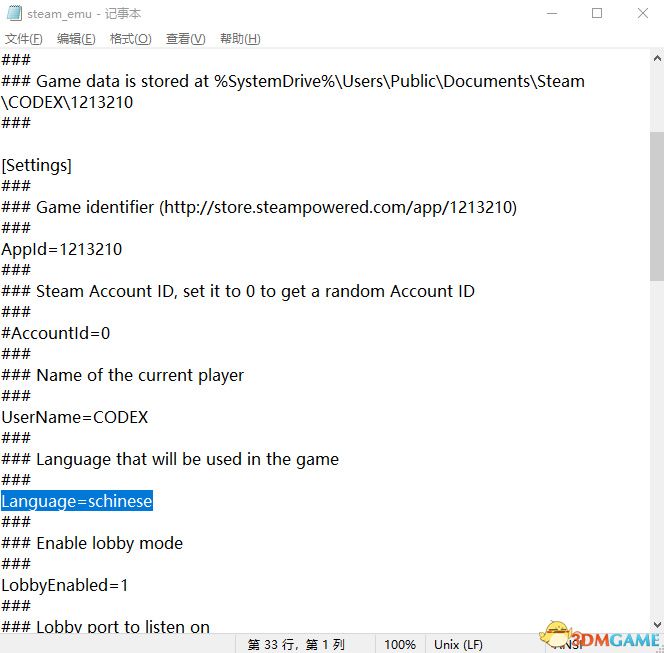Click the AppId=1213210 line
This screenshot has width=664, height=653.
tap(62, 249)
